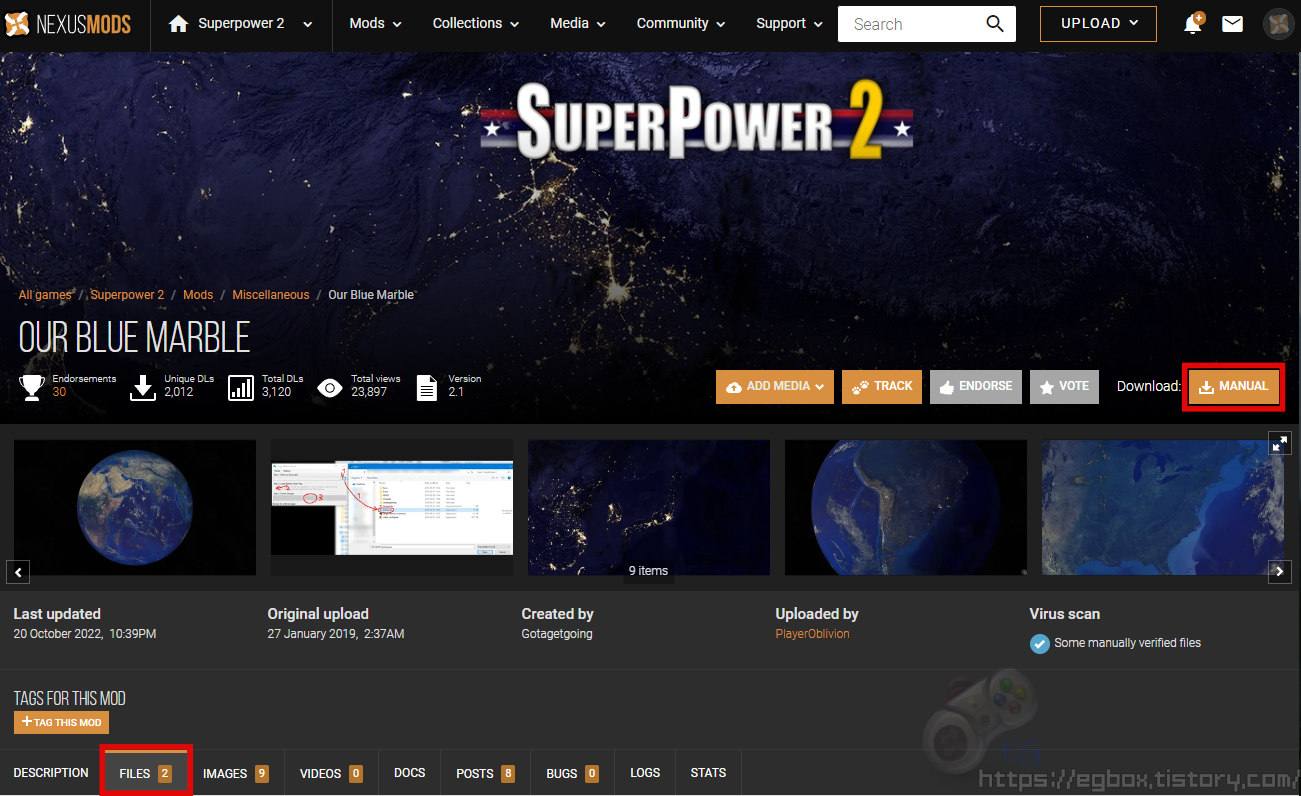Click the home icon beside Superpower 2

tap(178, 24)
